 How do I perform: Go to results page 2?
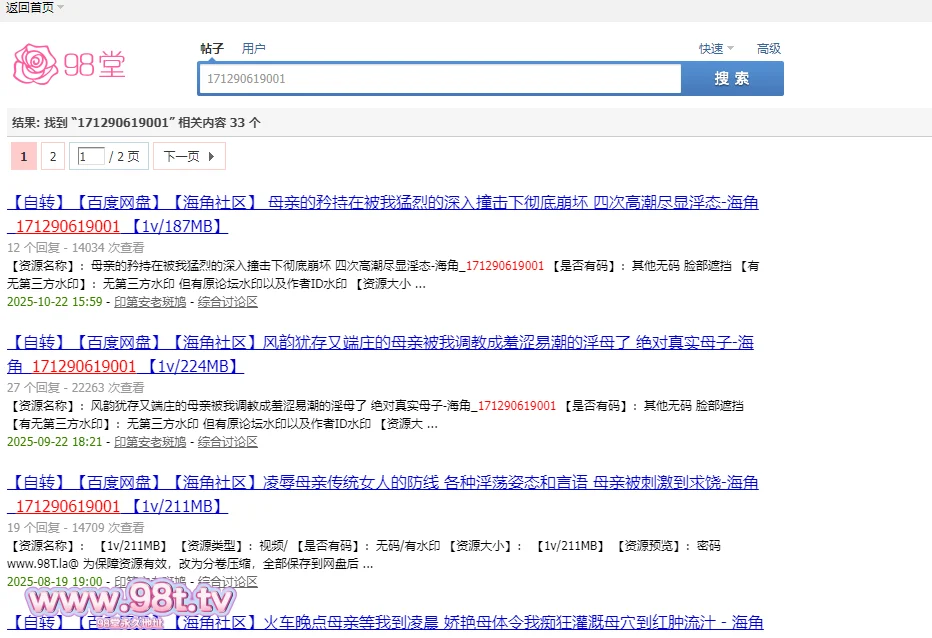(x=53, y=157)
